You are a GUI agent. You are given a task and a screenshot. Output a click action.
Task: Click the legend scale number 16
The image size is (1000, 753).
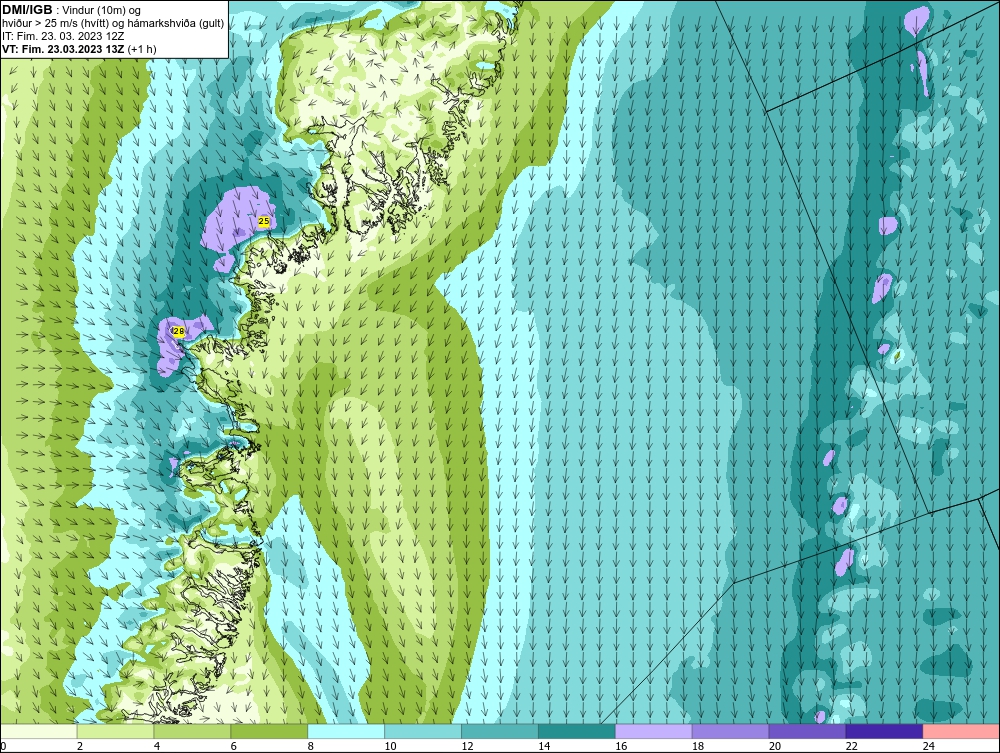point(621,746)
